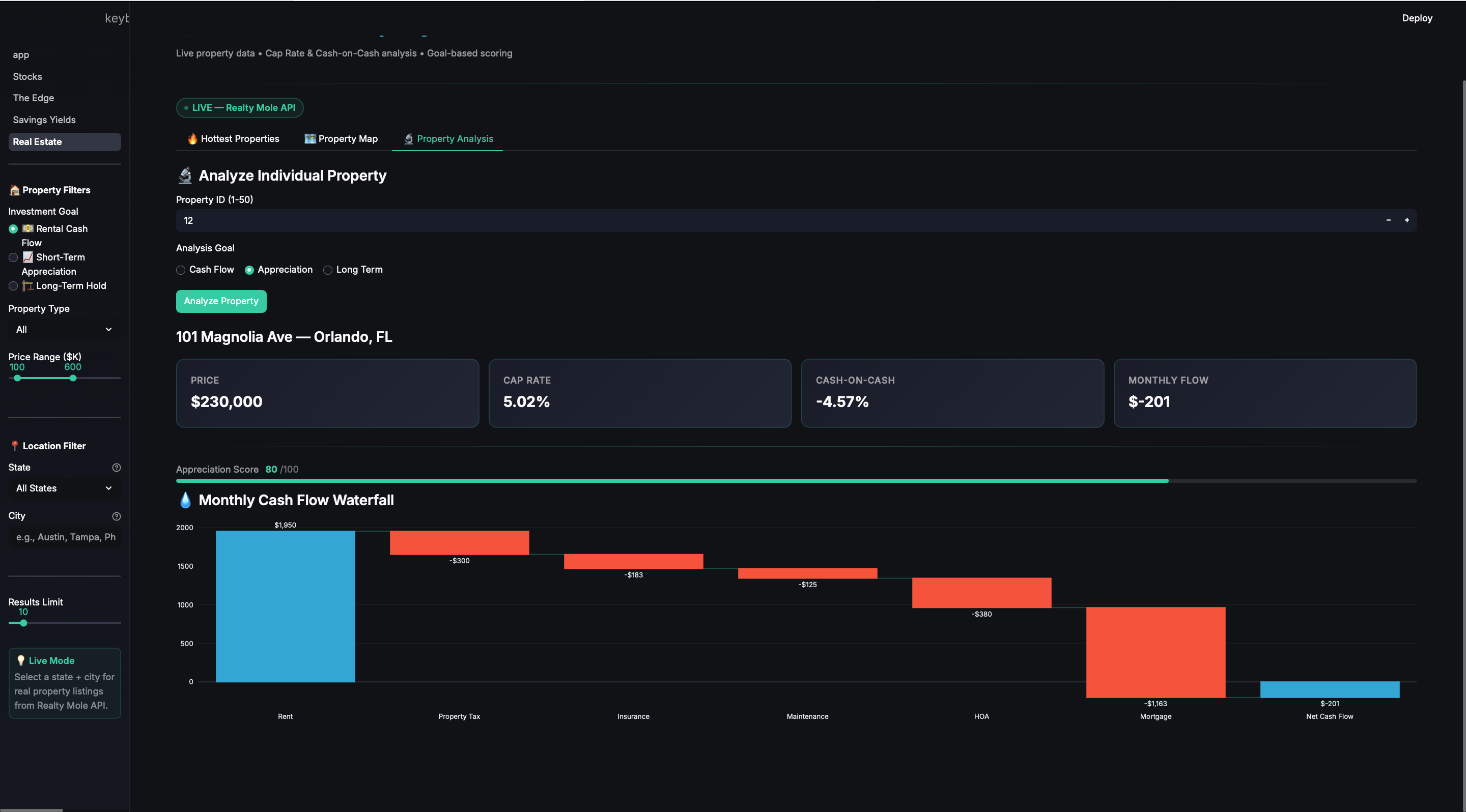Image resolution: width=1466 pixels, height=812 pixels.
Task: Choose Cash Flow analysis goal
Action: pyautogui.click(x=181, y=270)
